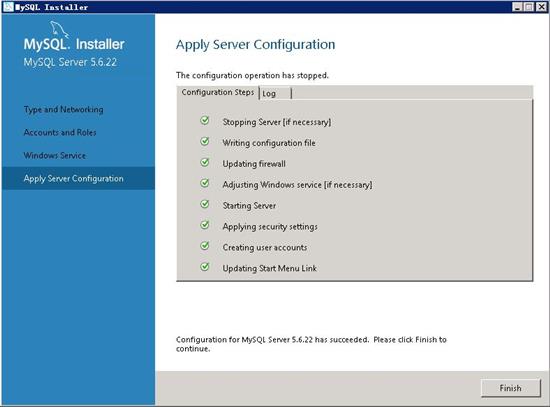
Task: Click 'The configuration operation has stopped.' message
Action: point(253,75)
